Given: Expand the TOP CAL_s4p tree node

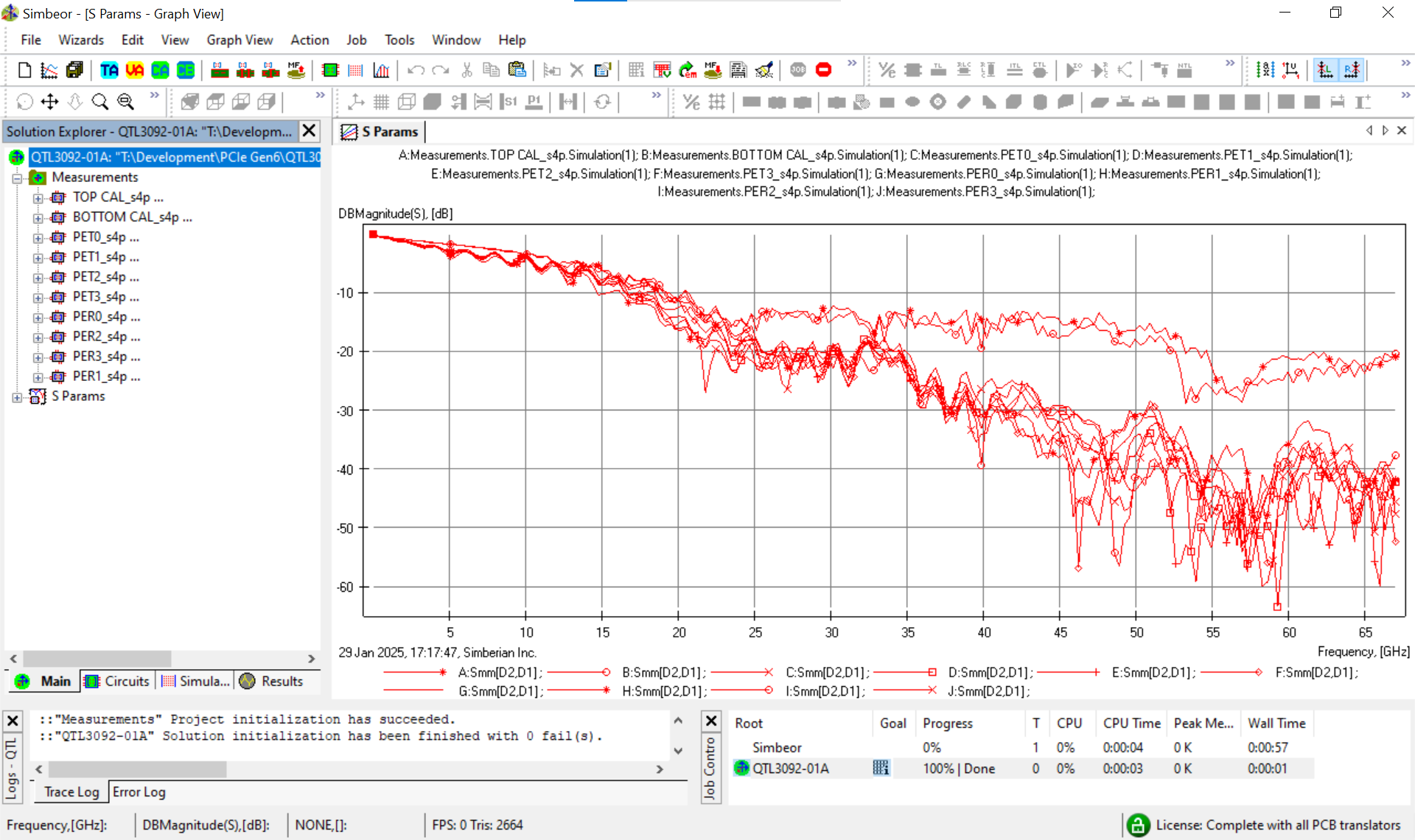Looking at the screenshot, I should (38, 198).
